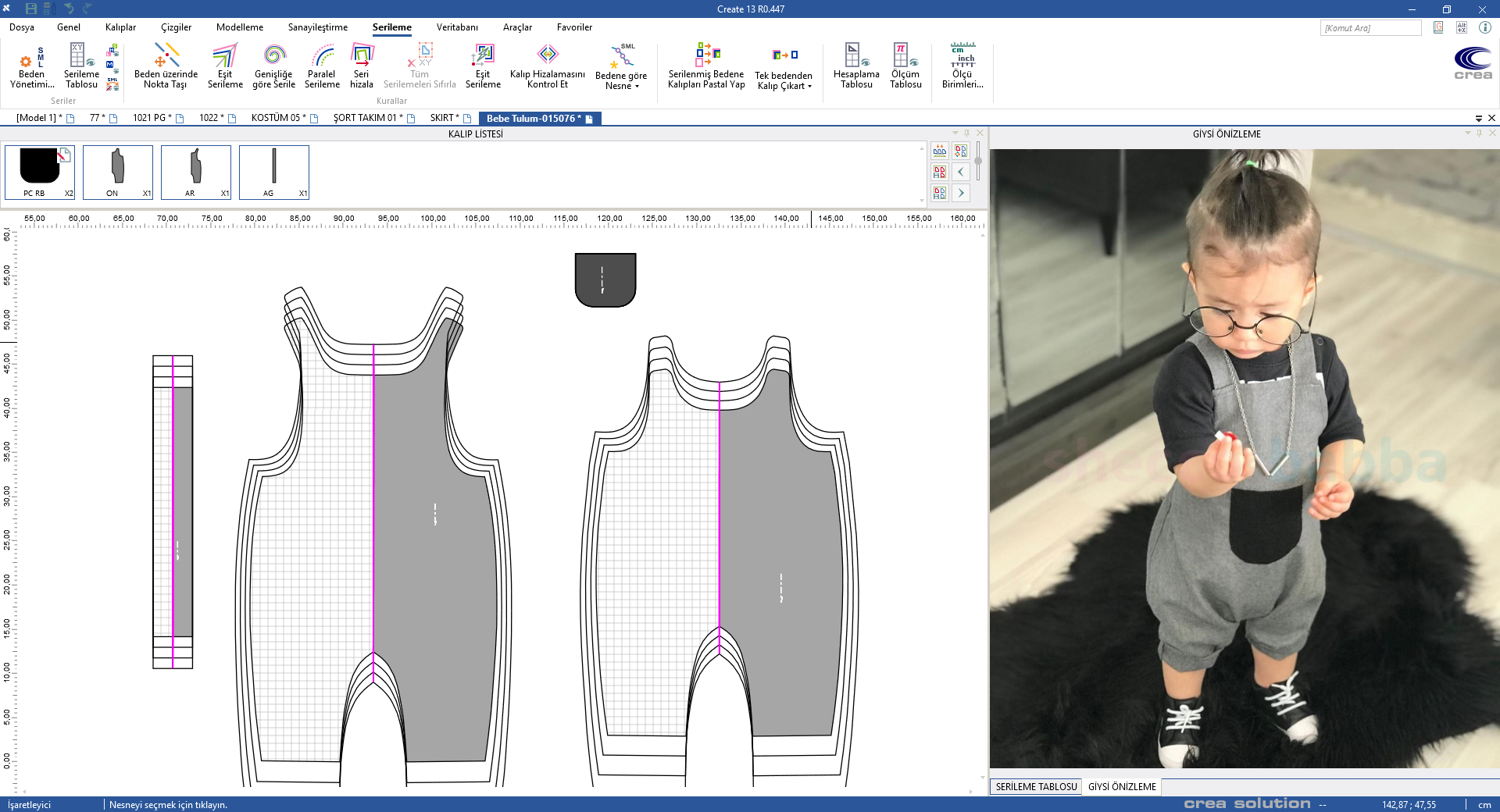Run Kalıp Hizalamasını Kontrol Et

547,66
